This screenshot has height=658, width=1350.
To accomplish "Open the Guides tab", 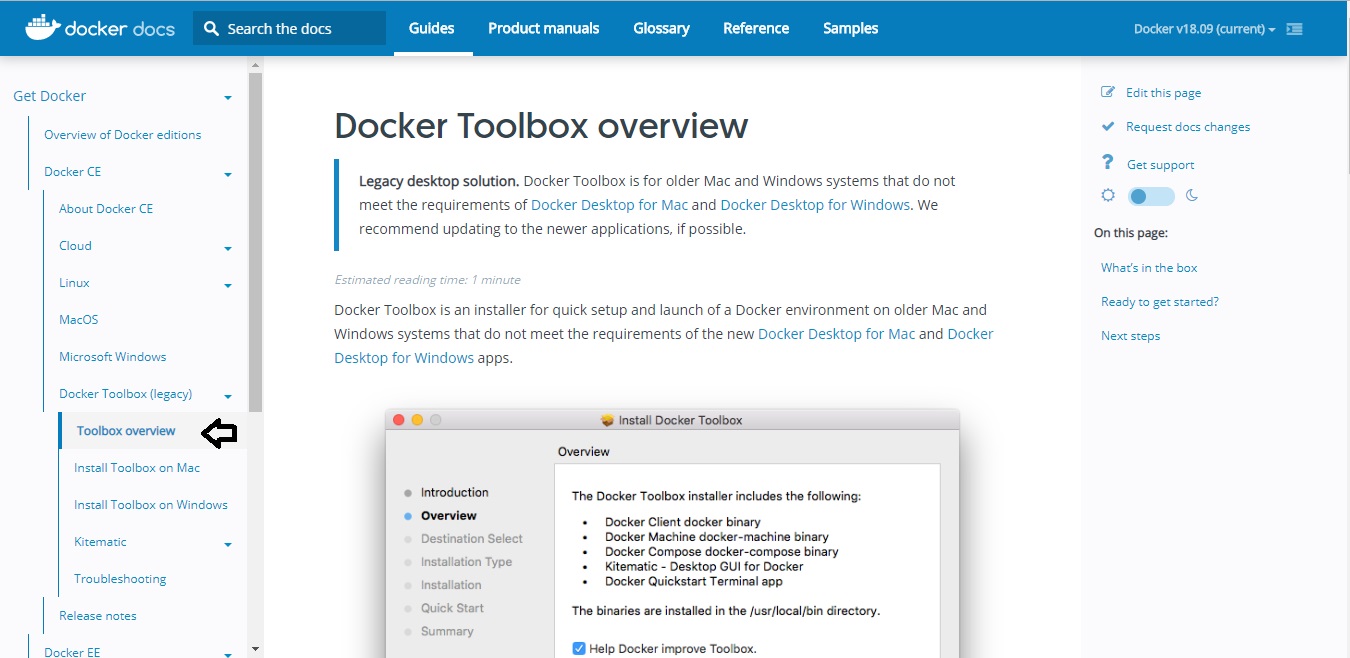I will tap(431, 28).
